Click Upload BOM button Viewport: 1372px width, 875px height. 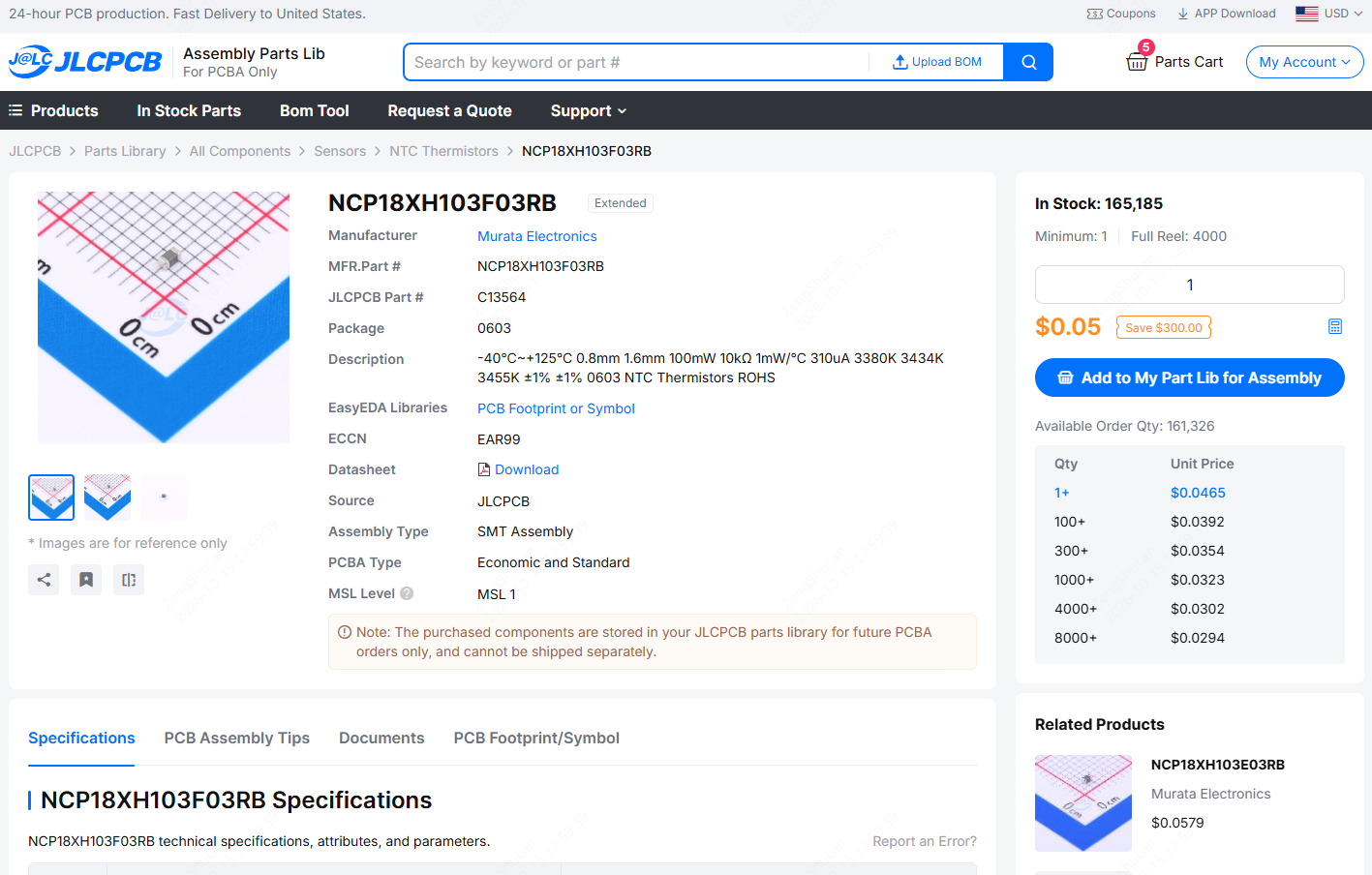[937, 62]
